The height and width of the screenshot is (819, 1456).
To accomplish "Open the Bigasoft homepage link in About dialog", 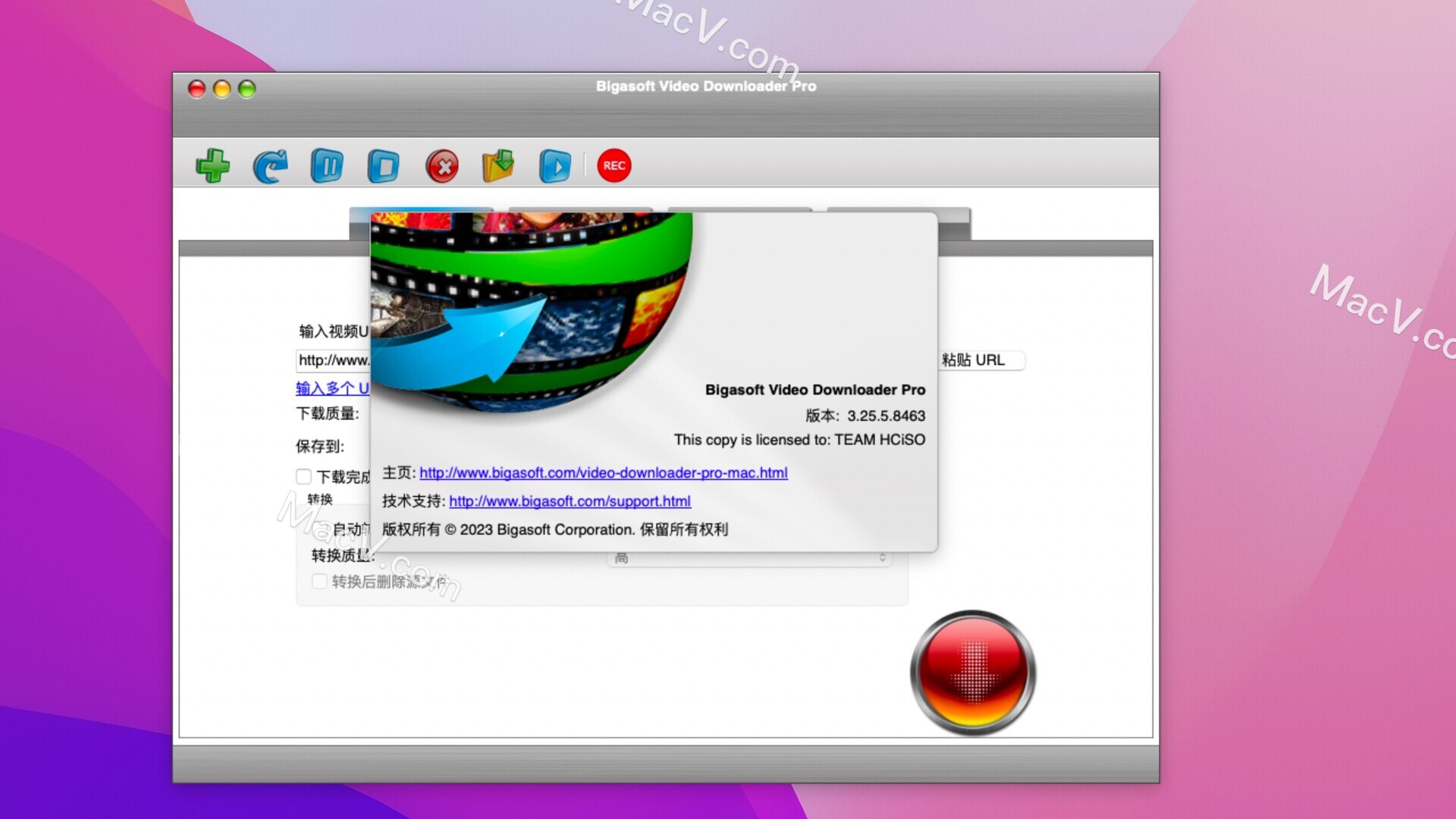I will [x=604, y=472].
